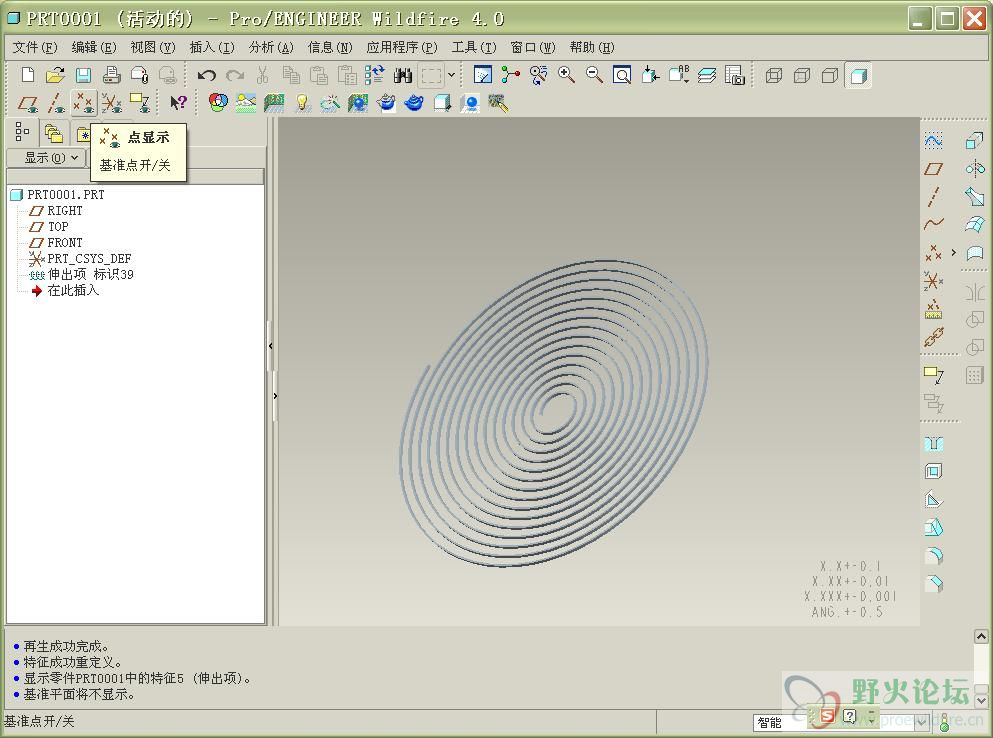
Task: Create a datum plane from the right toolbar
Action: [x=933, y=169]
